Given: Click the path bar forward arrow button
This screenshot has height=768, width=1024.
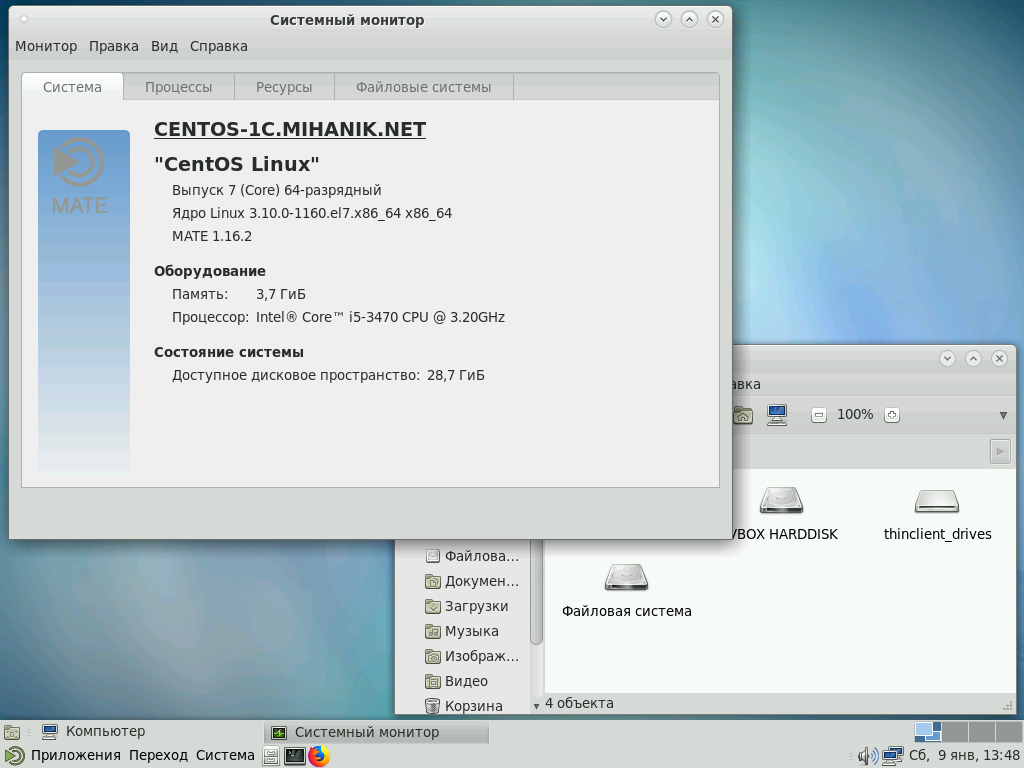Looking at the screenshot, I should pyautogui.click(x=1000, y=451).
